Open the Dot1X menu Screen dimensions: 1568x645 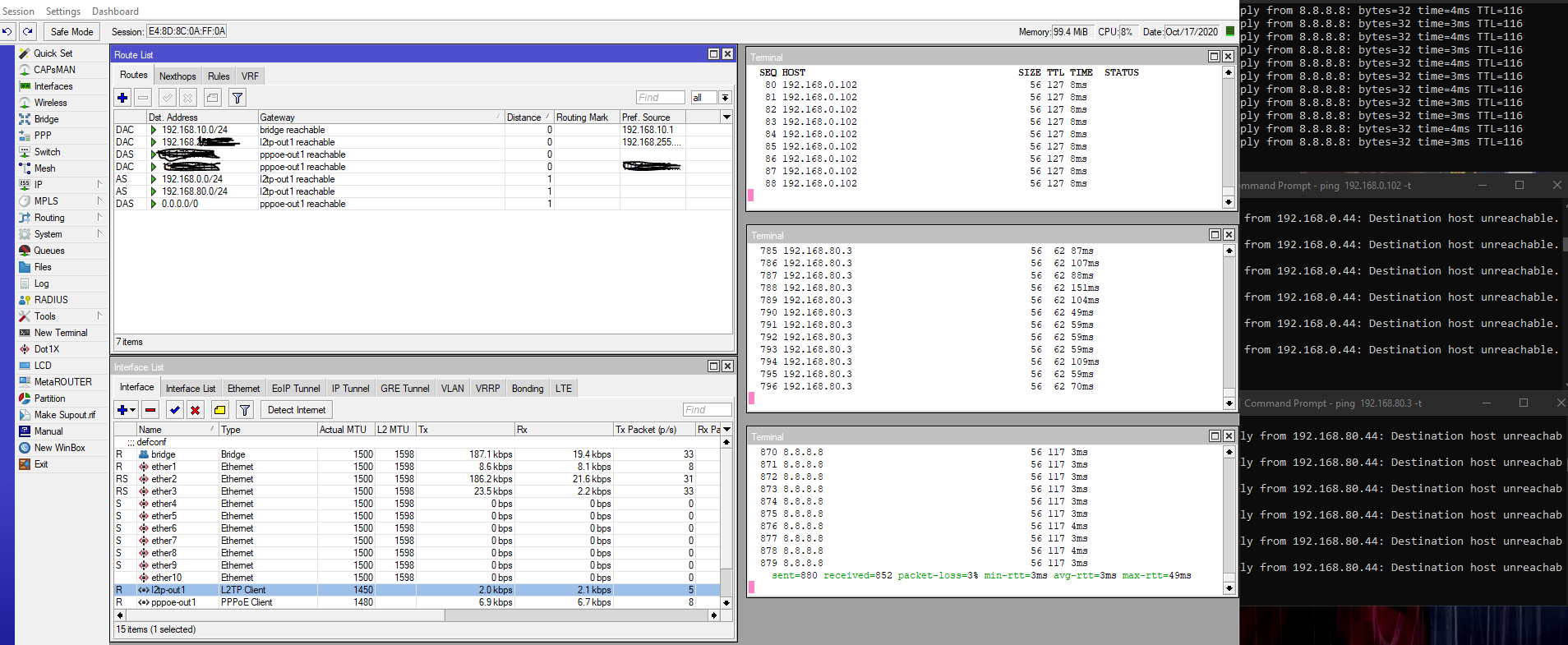coord(46,349)
